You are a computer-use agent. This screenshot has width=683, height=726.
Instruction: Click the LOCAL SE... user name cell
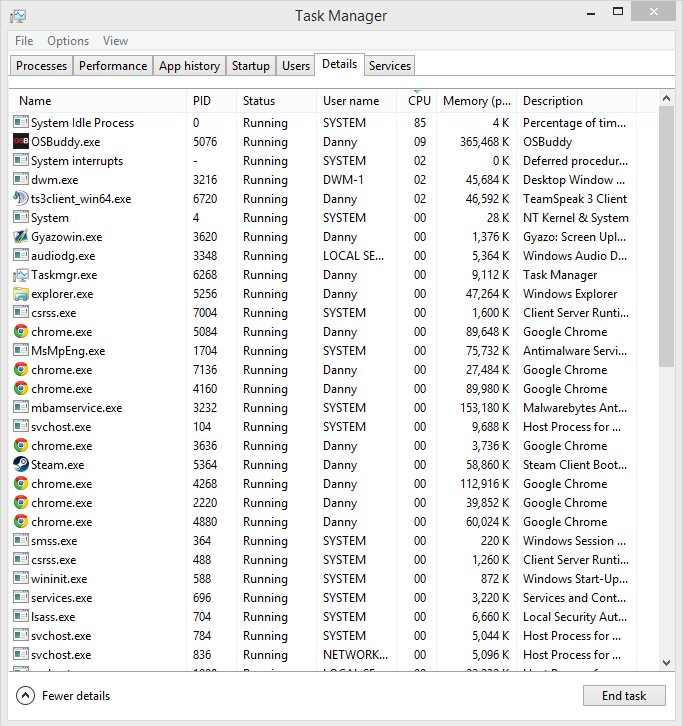point(353,256)
